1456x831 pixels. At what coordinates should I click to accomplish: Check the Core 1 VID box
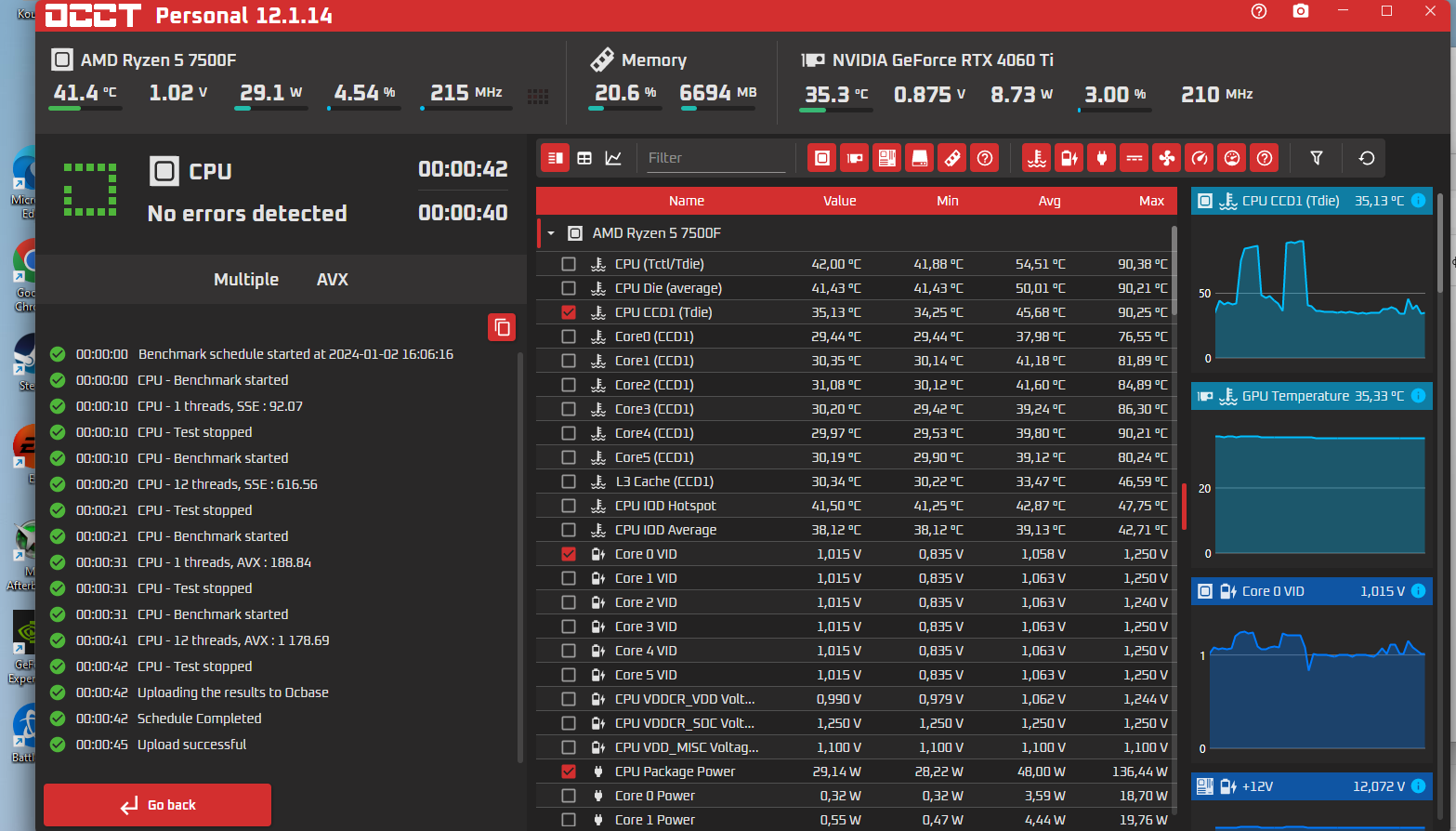[569, 578]
